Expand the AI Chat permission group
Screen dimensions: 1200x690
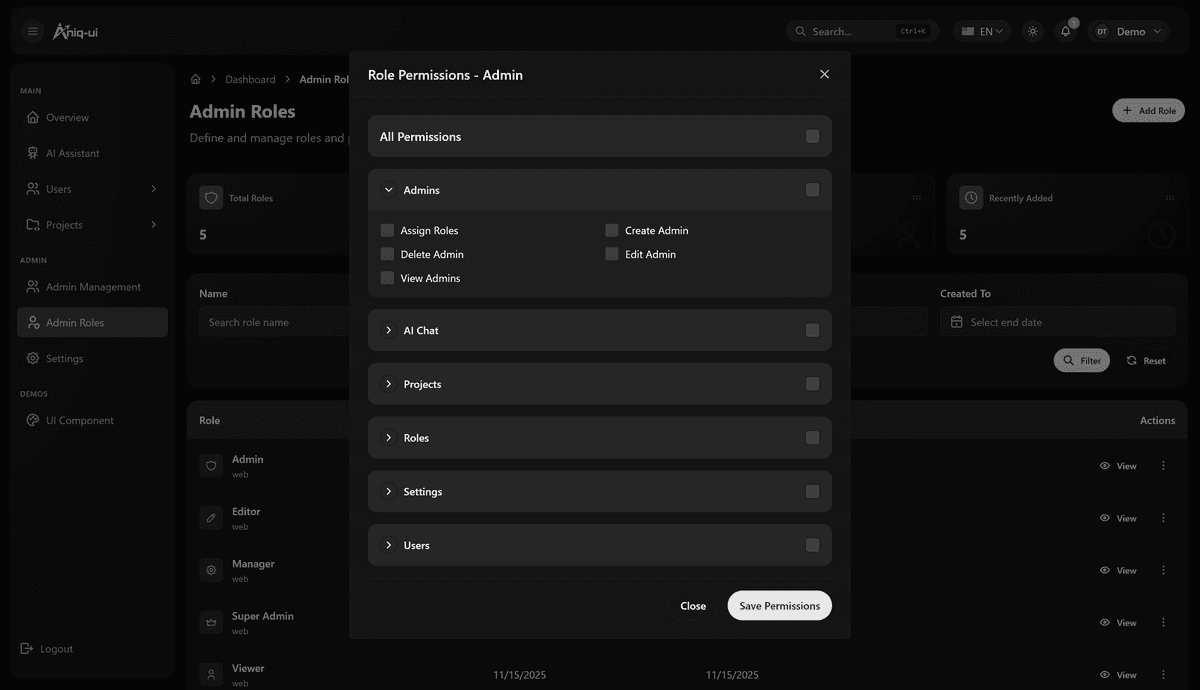pyautogui.click(x=389, y=330)
